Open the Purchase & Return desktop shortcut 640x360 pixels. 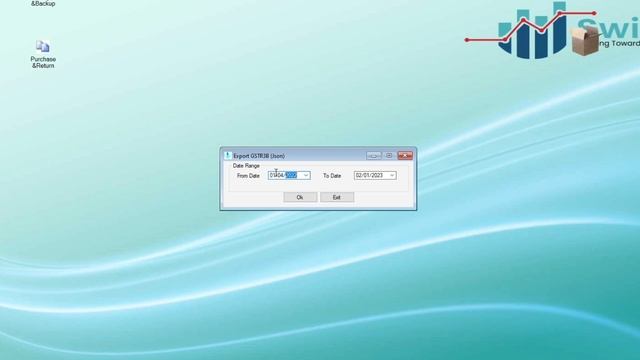(x=43, y=55)
